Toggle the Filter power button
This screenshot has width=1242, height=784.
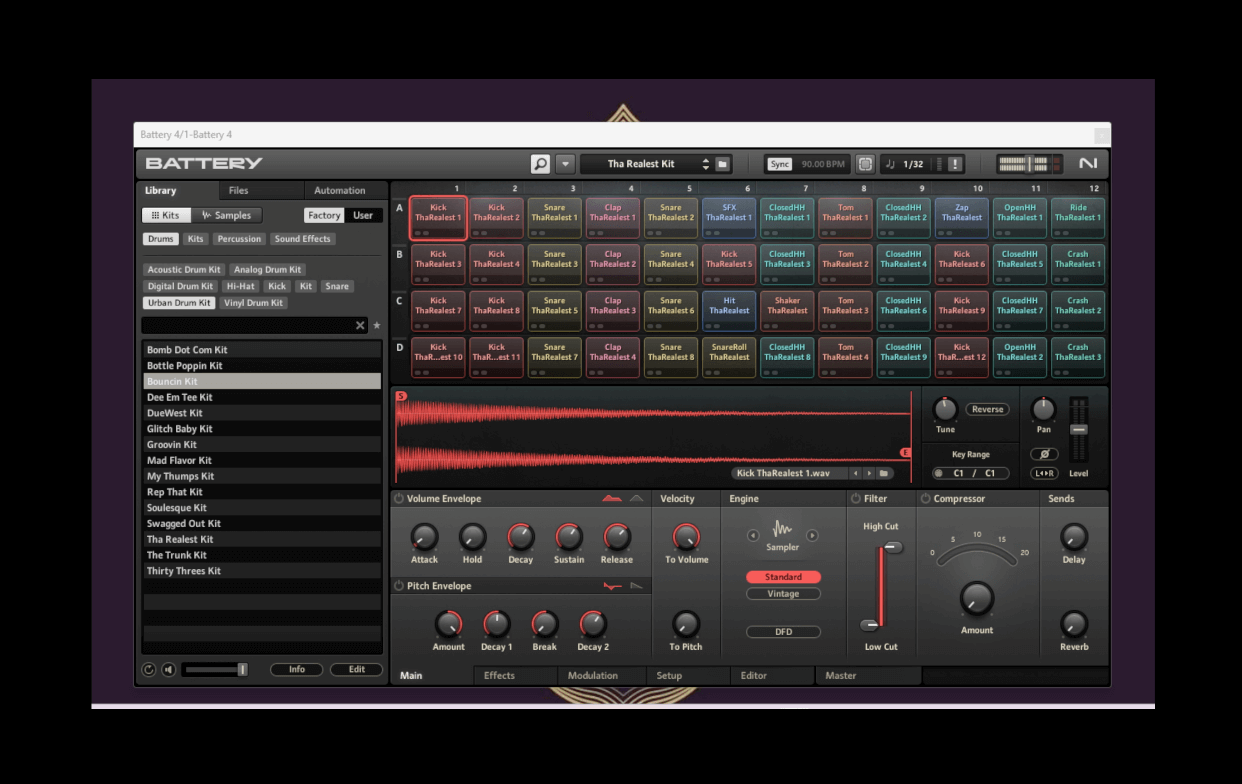tap(855, 499)
